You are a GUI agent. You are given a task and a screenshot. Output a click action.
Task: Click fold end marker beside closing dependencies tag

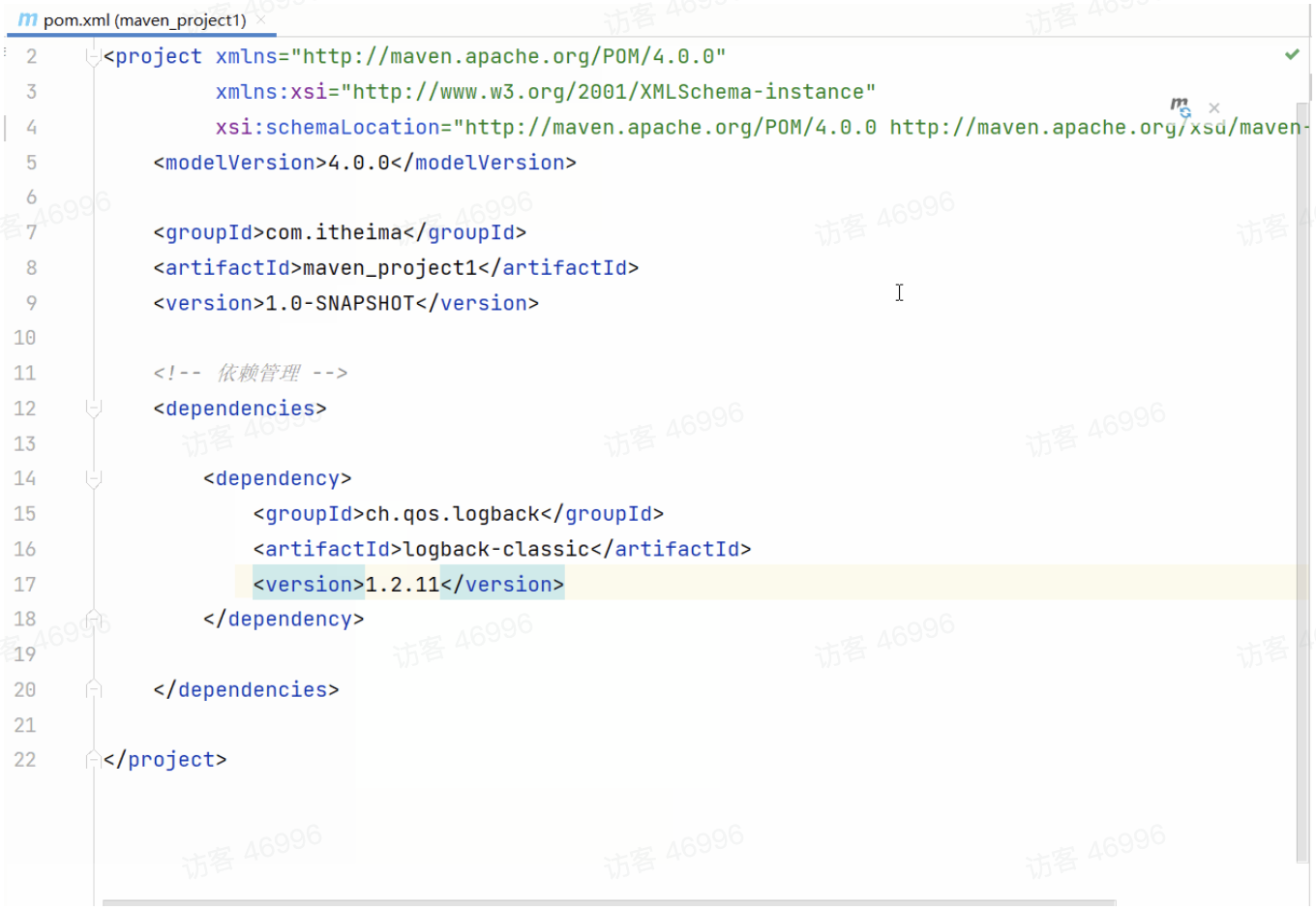(94, 690)
